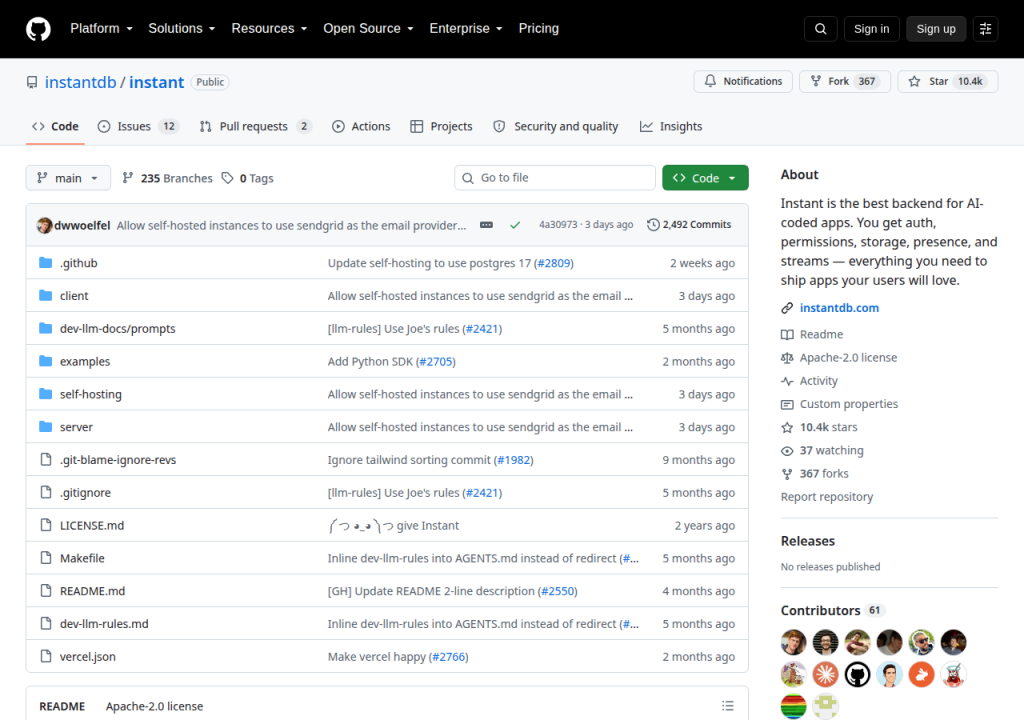Expand commit message ellipsis button
Screen dimensions: 1024x720
coord(487,225)
